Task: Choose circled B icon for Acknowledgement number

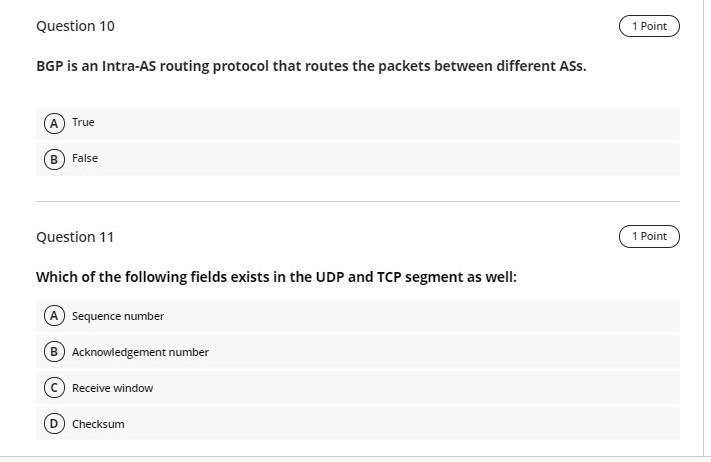Action: (x=54, y=352)
